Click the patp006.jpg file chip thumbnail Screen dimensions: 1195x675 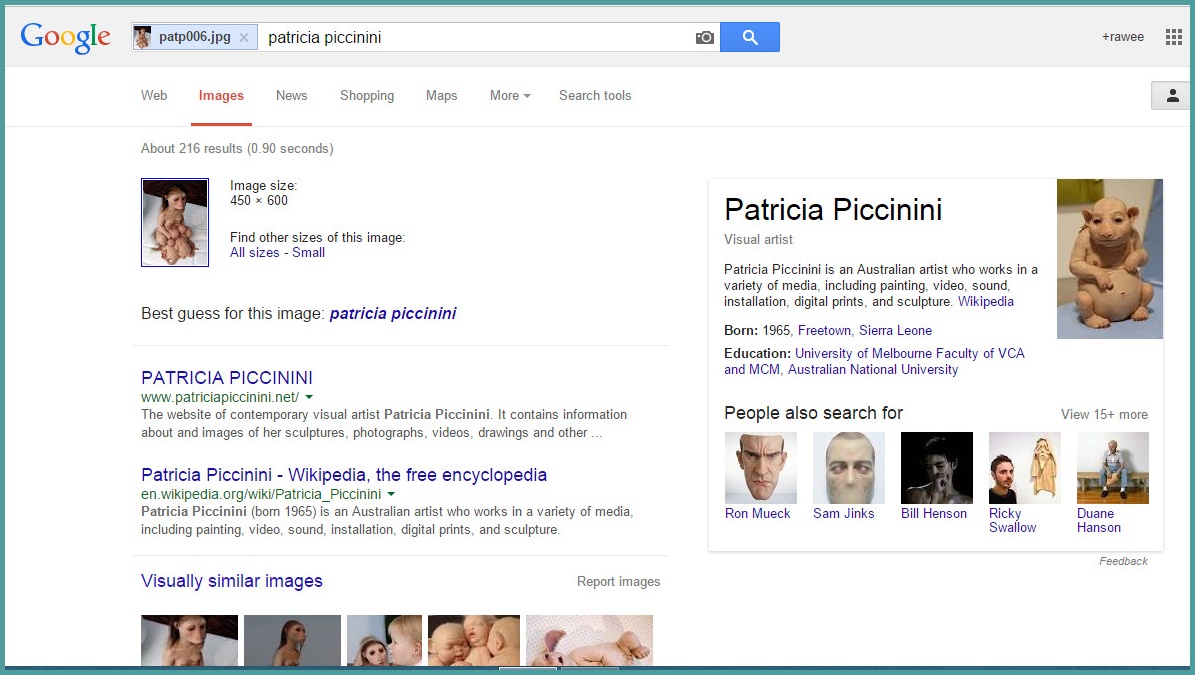coord(143,37)
